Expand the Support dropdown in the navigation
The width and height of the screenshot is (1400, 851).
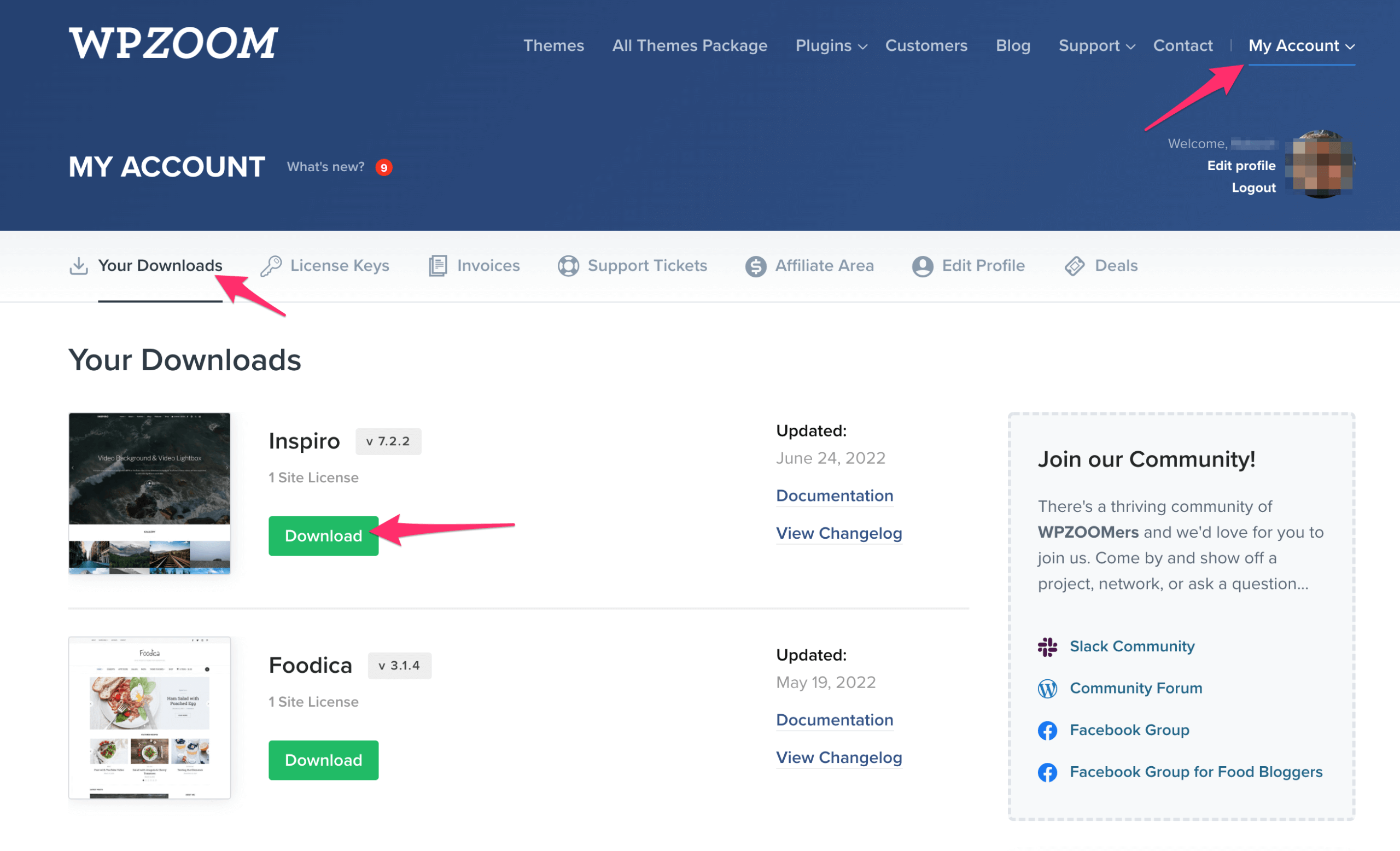[x=1096, y=45]
